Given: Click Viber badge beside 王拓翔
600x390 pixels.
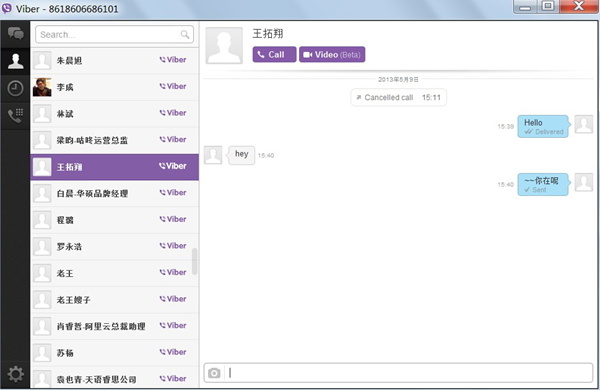Looking at the screenshot, I should [173, 166].
